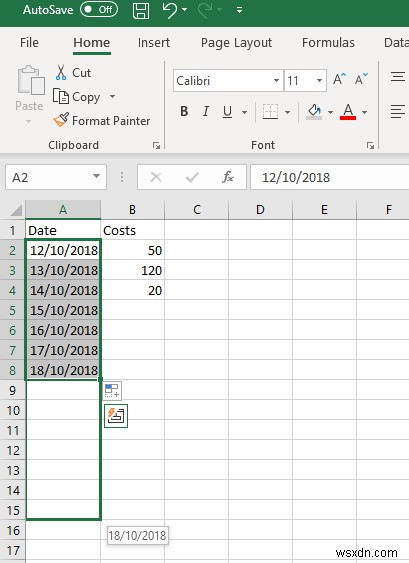Open the Quick Analysis icon
Image resolution: width=409 pixels, height=563 pixels.
(116, 416)
